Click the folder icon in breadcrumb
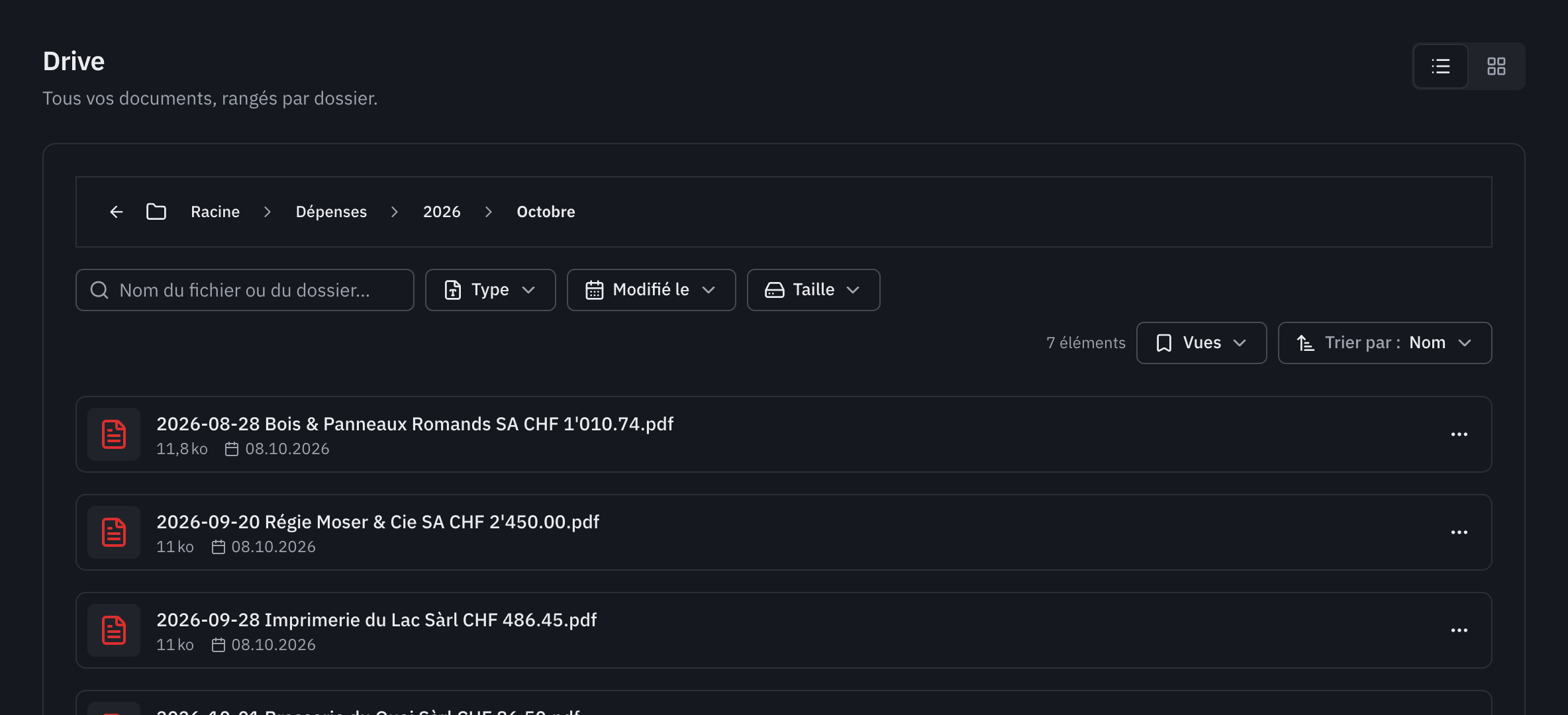Viewport: 1568px width, 715px height. tap(156, 212)
